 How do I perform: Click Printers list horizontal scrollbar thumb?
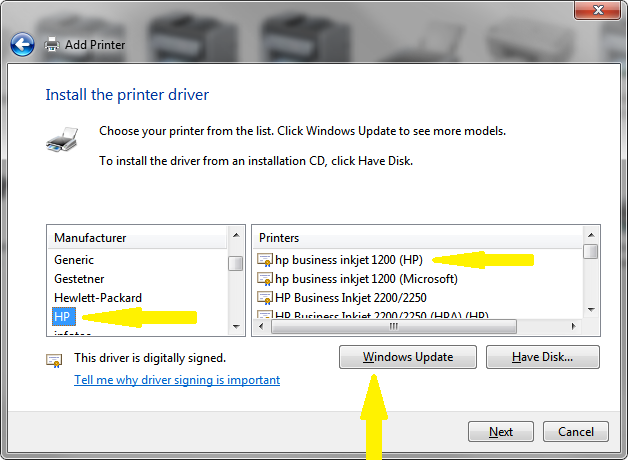point(394,326)
